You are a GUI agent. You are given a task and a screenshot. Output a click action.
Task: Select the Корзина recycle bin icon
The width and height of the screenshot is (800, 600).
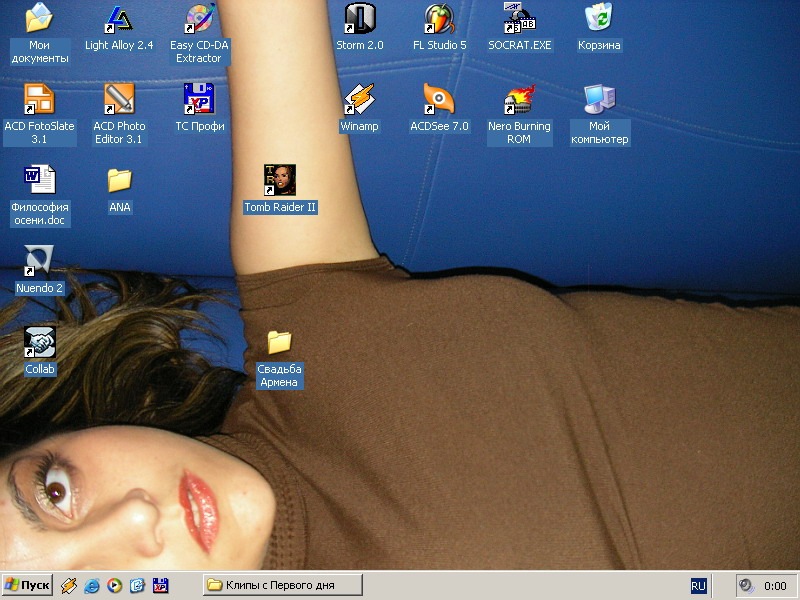click(599, 19)
